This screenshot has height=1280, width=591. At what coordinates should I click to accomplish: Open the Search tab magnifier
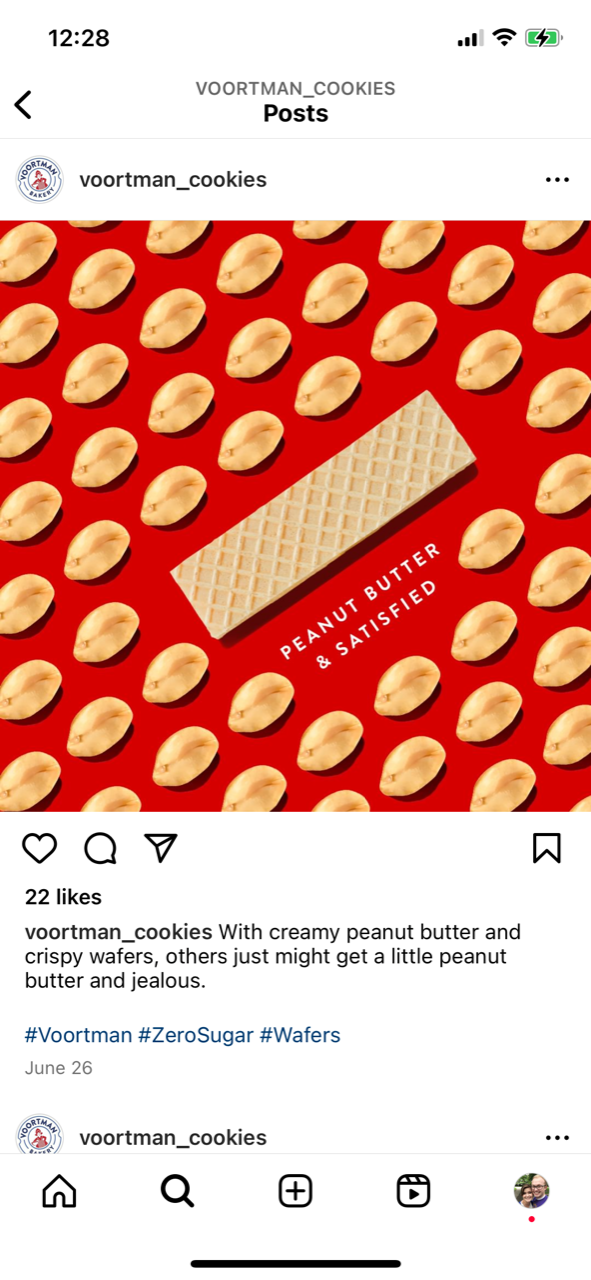[177, 1191]
